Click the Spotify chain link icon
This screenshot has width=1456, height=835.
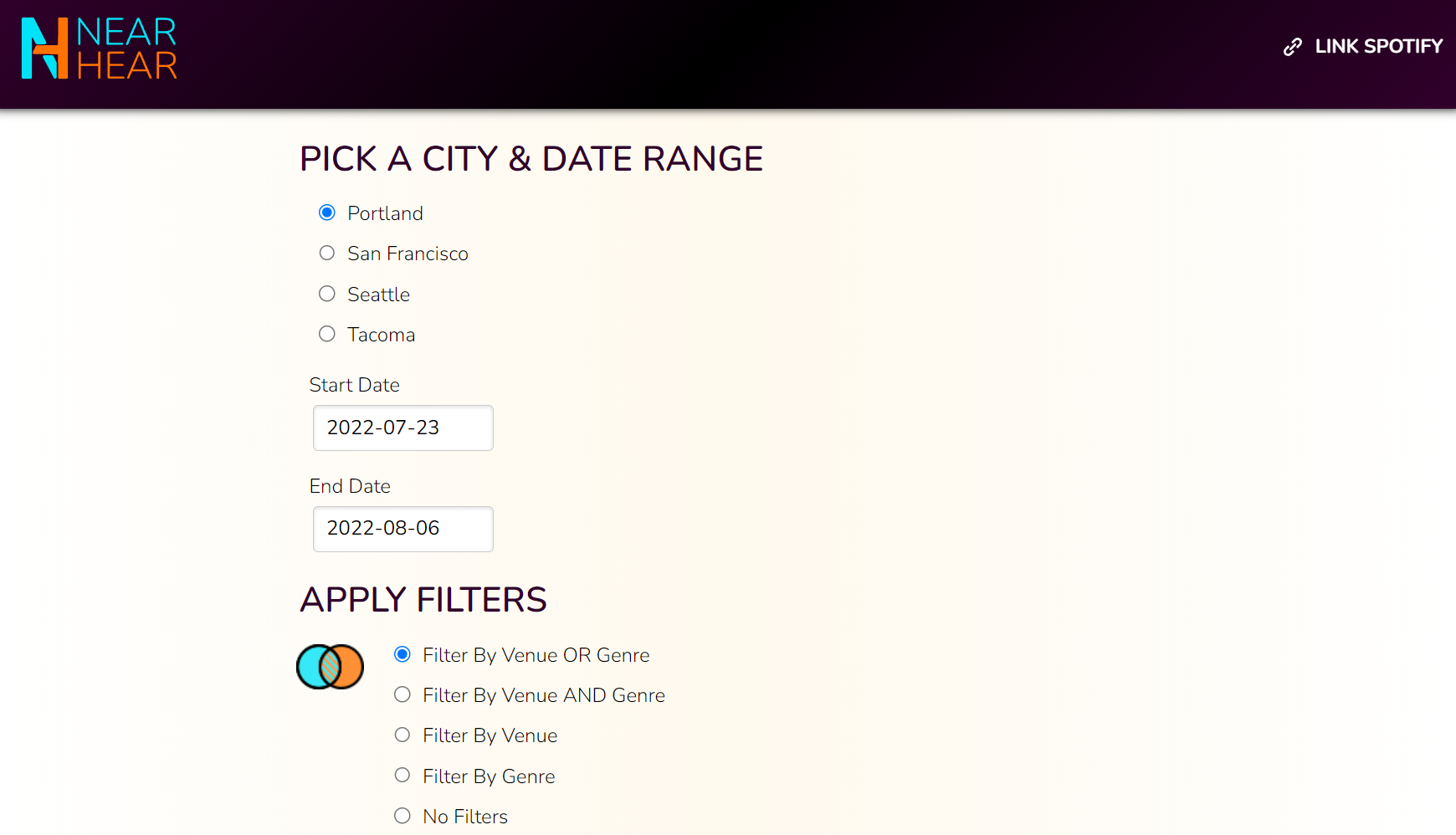coord(1293,47)
